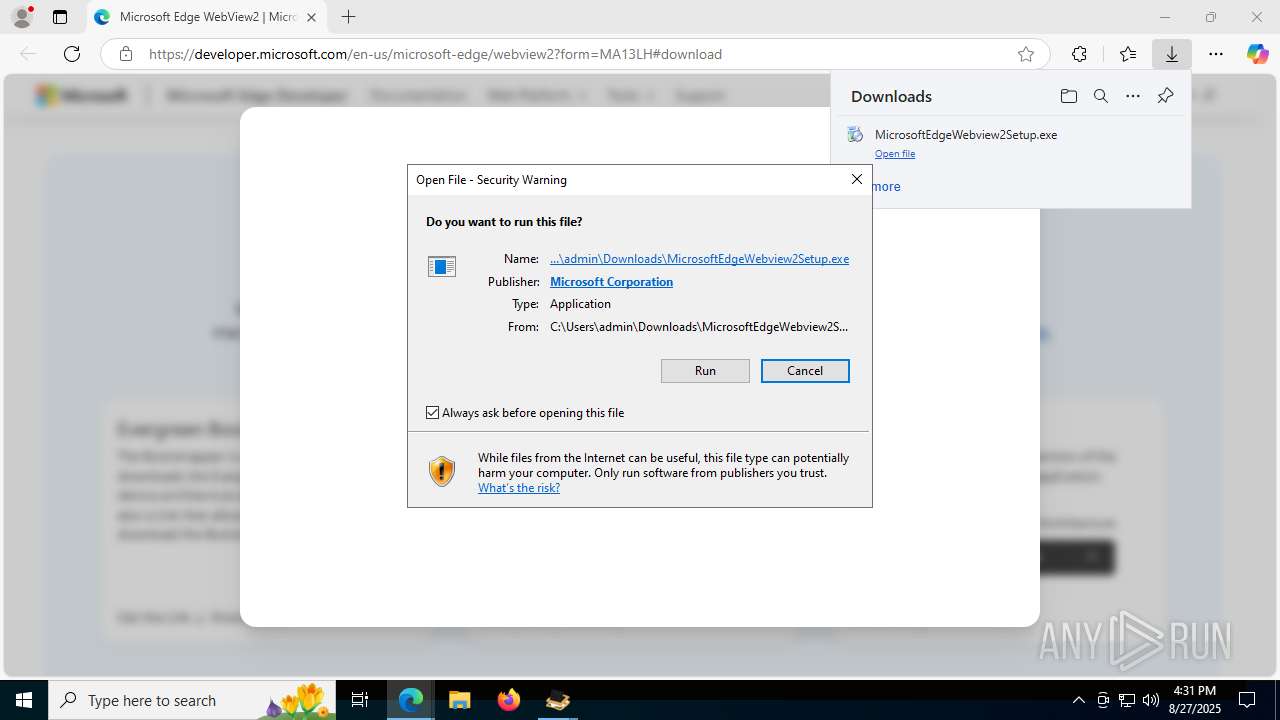Click the application icon in the dialog
Image resolution: width=1280 pixels, height=720 pixels.
(442, 267)
